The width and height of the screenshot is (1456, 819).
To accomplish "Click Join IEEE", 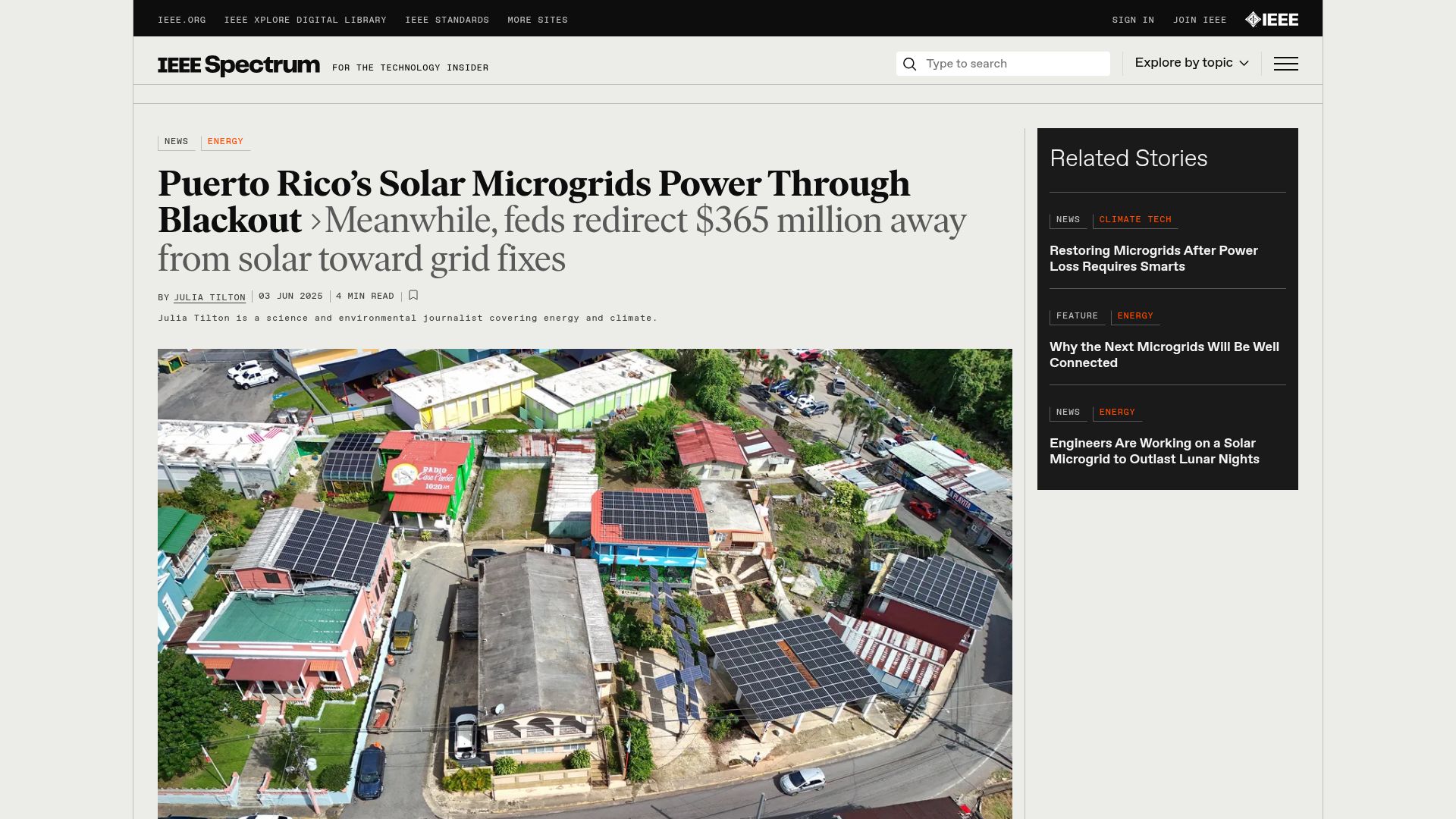I will point(1200,20).
